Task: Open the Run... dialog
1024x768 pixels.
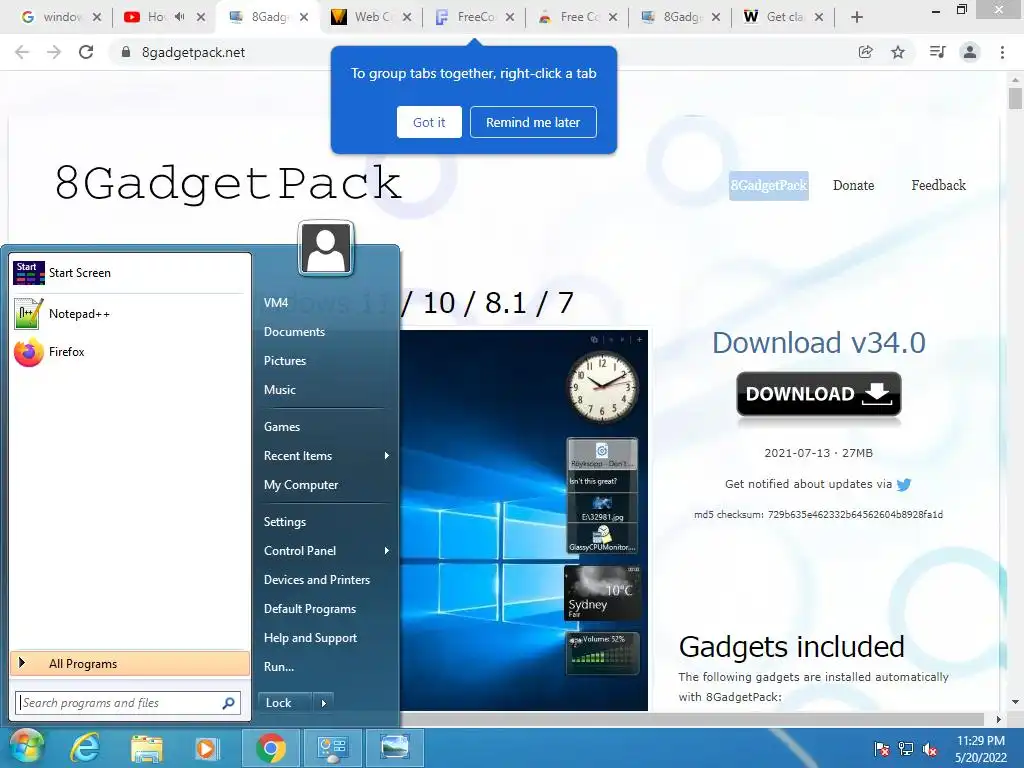Action: [279, 667]
